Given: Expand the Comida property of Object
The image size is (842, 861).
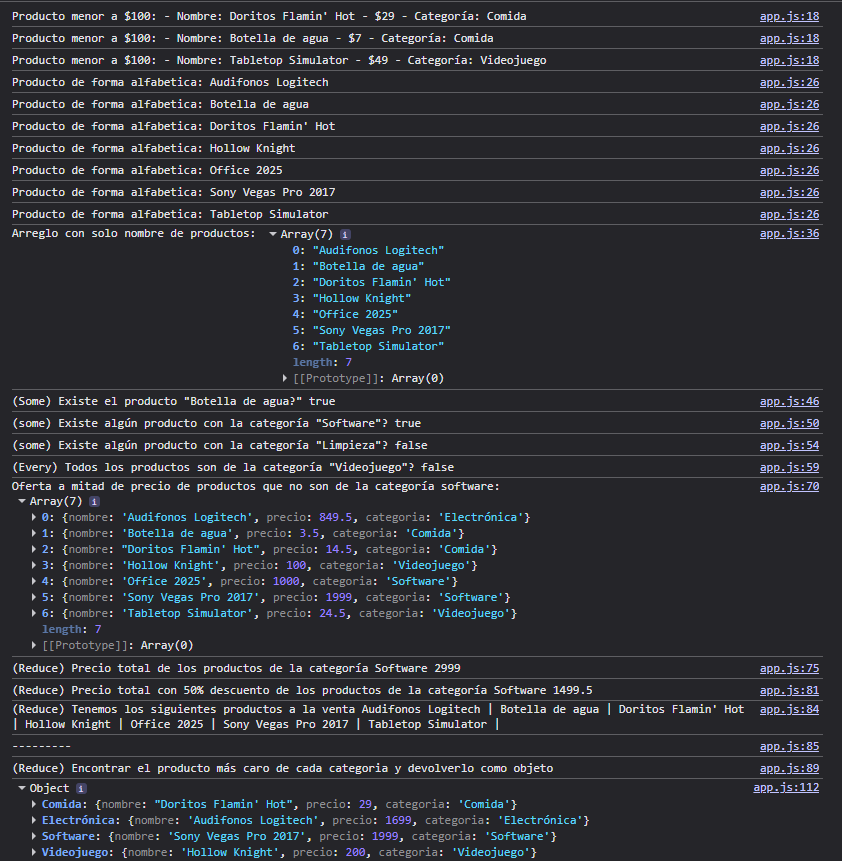Looking at the screenshot, I should point(34,804).
